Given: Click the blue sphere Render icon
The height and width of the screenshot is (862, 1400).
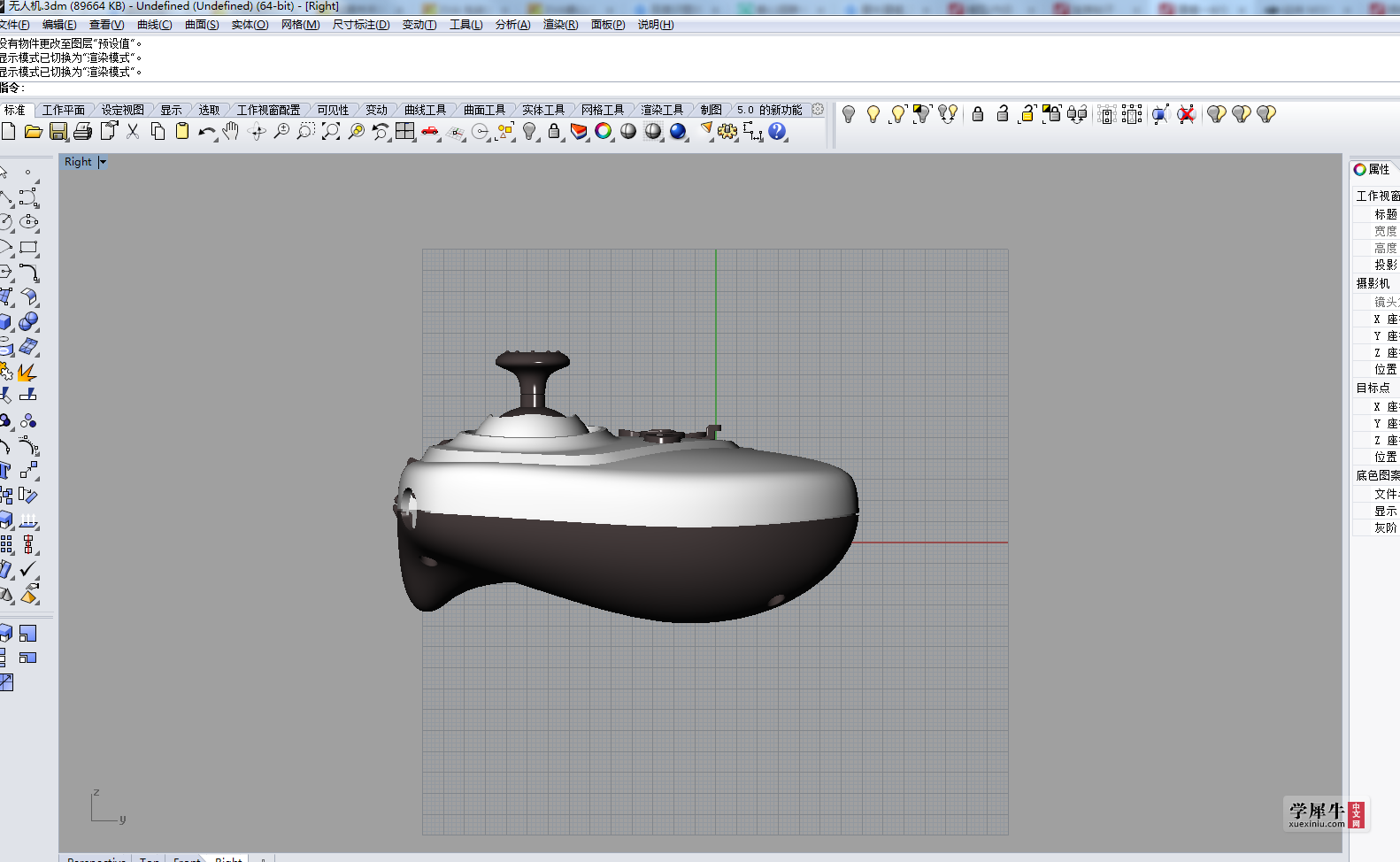Looking at the screenshot, I should click(x=678, y=132).
